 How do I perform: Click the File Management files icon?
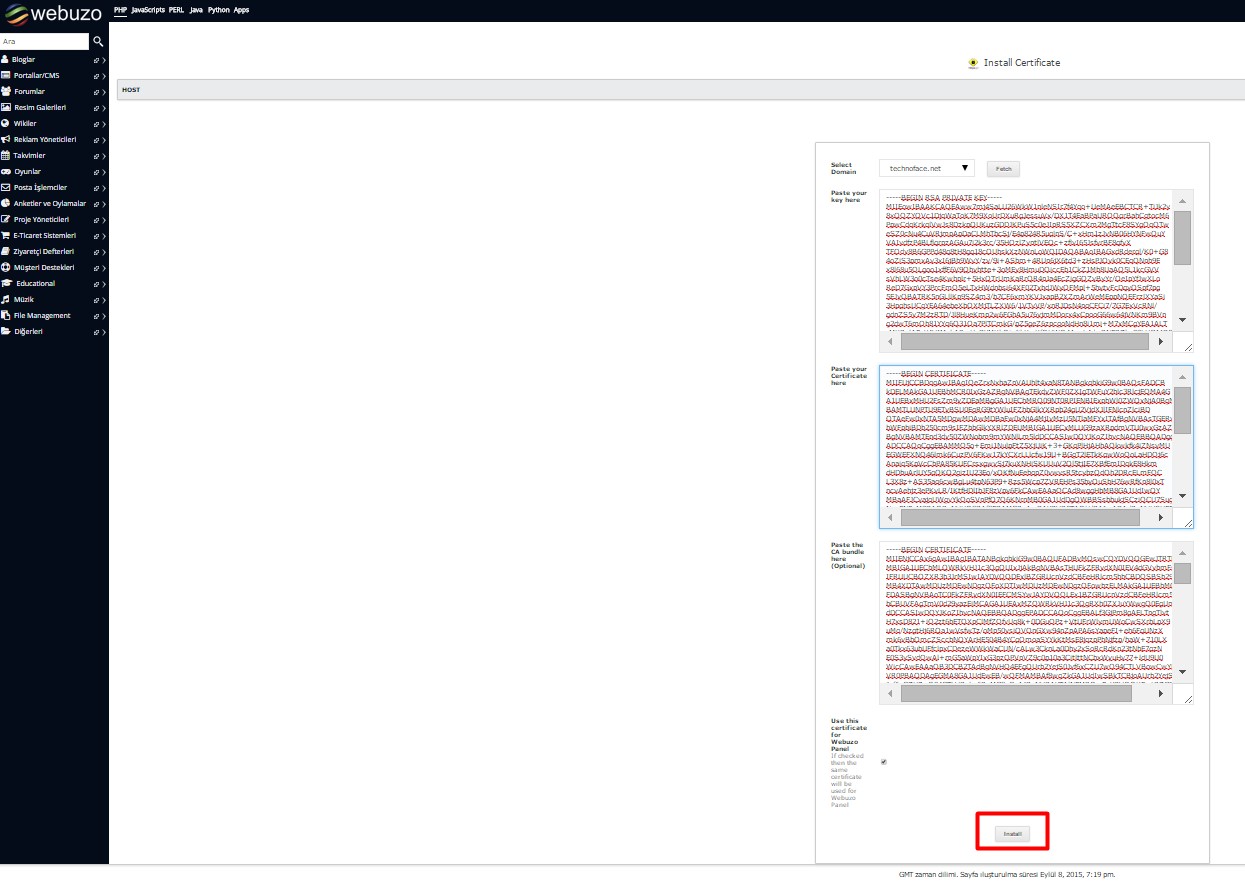[5, 315]
